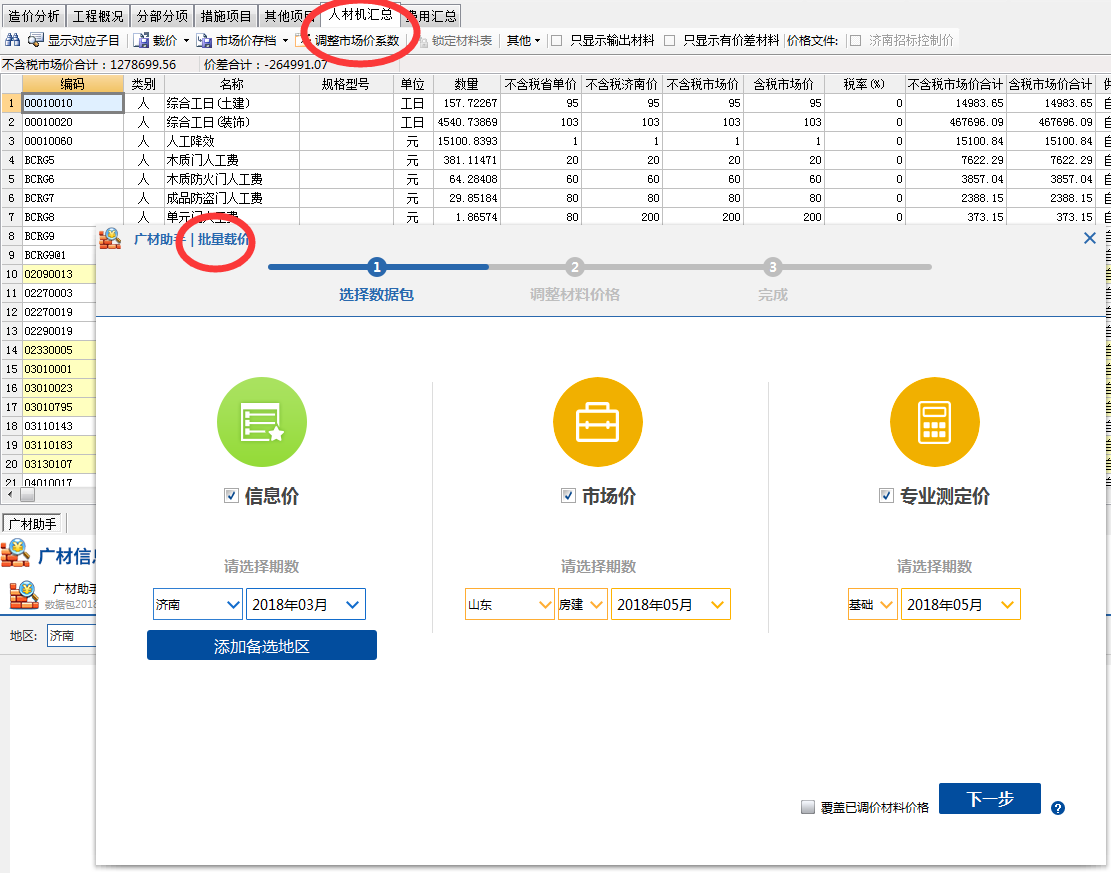
Task: Select the 人工降效 name cell
Action: tap(232, 141)
